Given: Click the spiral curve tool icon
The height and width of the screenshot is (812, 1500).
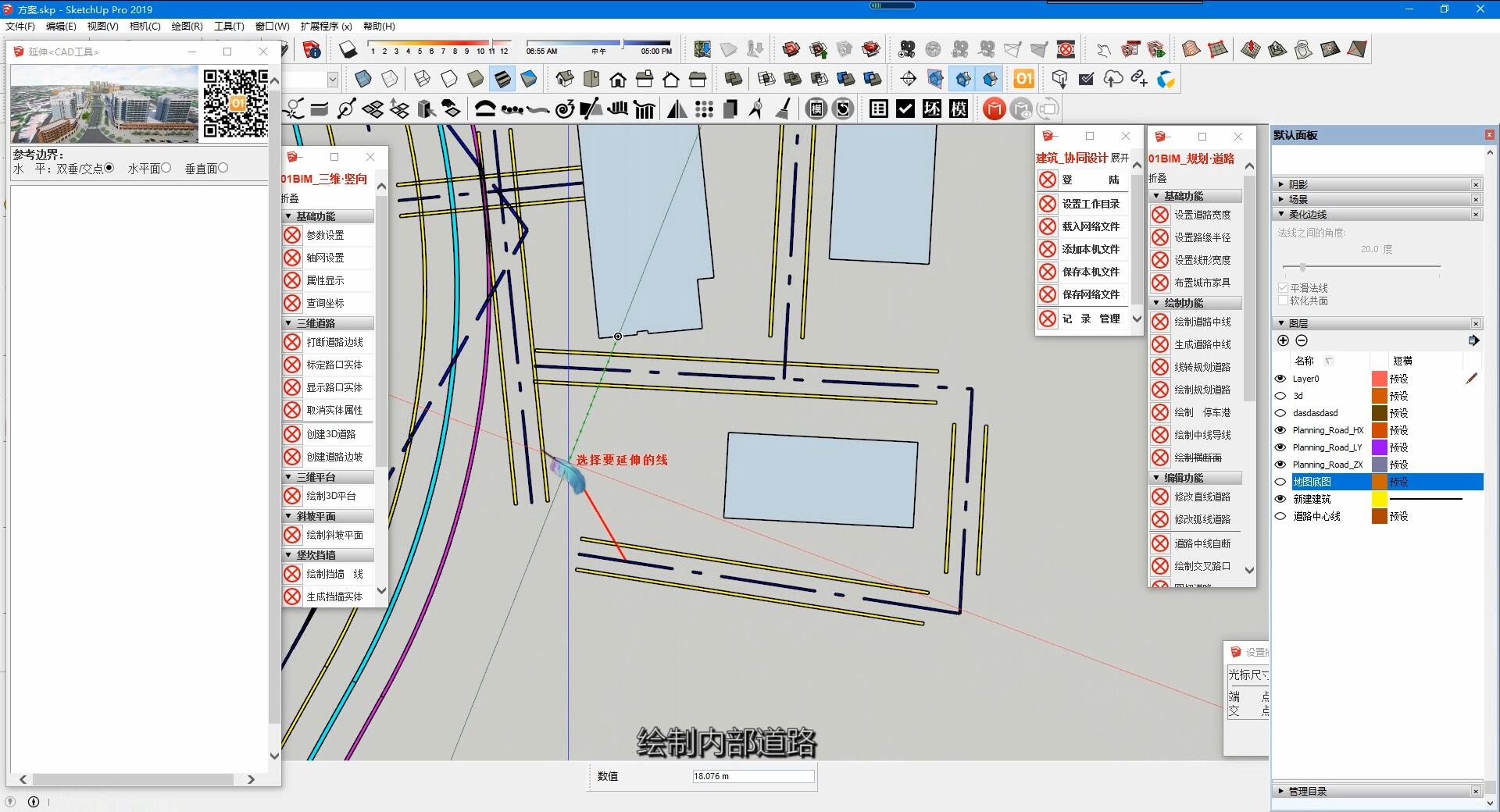Looking at the screenshot, I should [x=565, y=109].
